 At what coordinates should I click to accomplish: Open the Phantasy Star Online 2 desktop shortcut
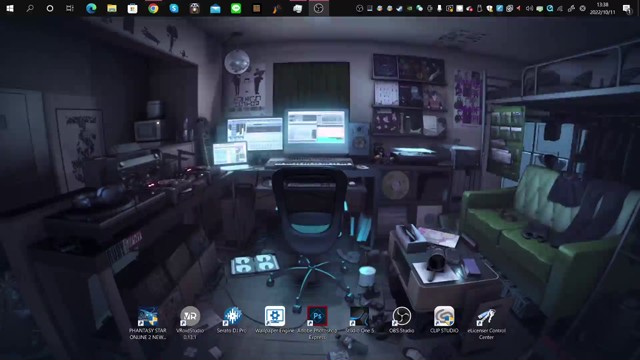tap(148, 322)
